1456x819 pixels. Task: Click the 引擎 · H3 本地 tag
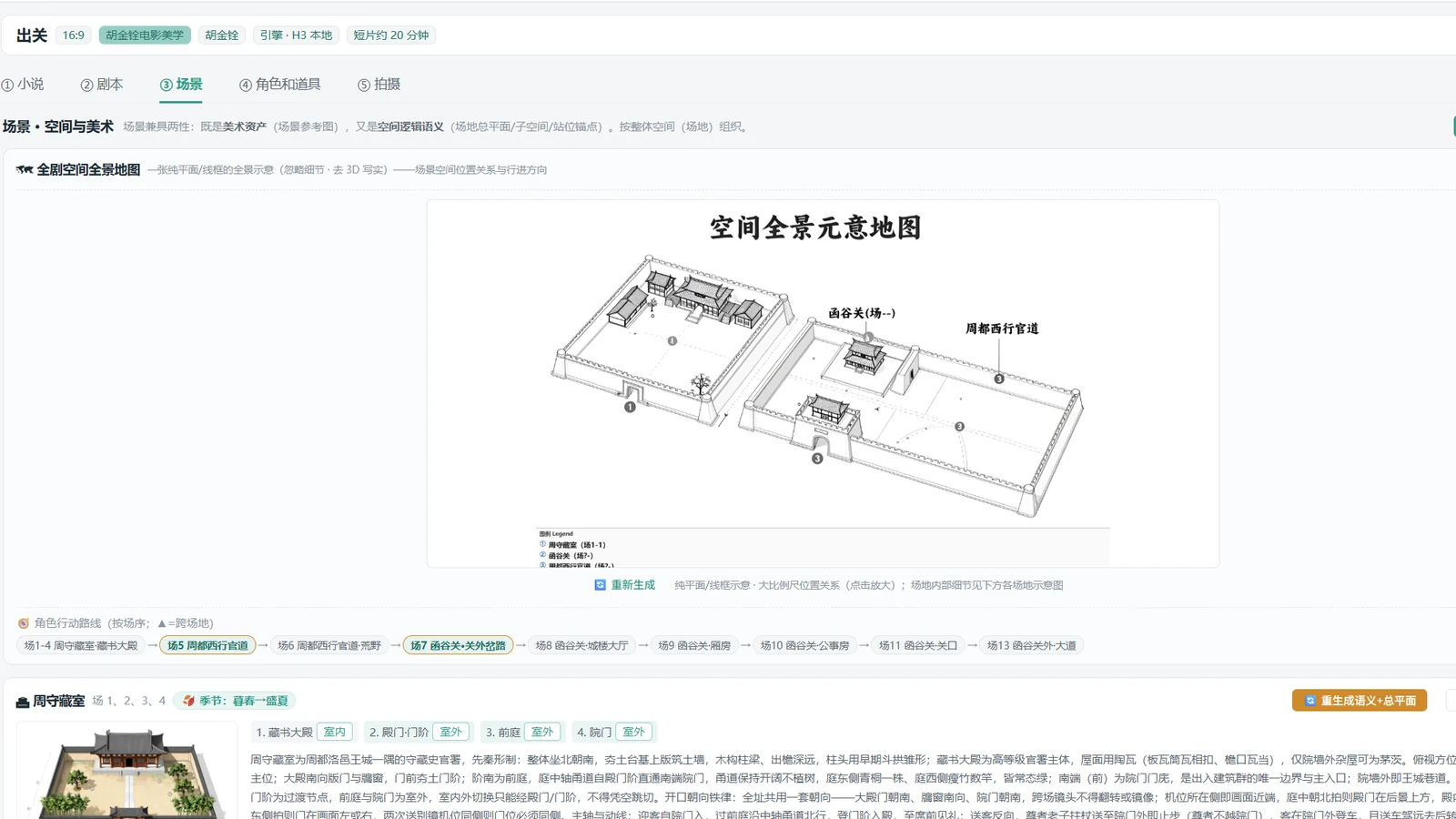point(297,35)
